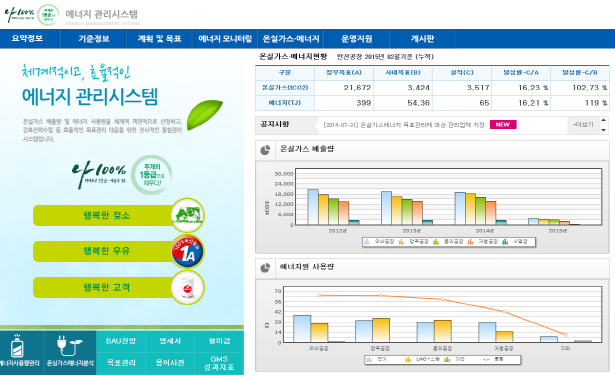Click pie chart icon beside 에너지원 사용량
This screenshot has height=376, width=615.
266,268
